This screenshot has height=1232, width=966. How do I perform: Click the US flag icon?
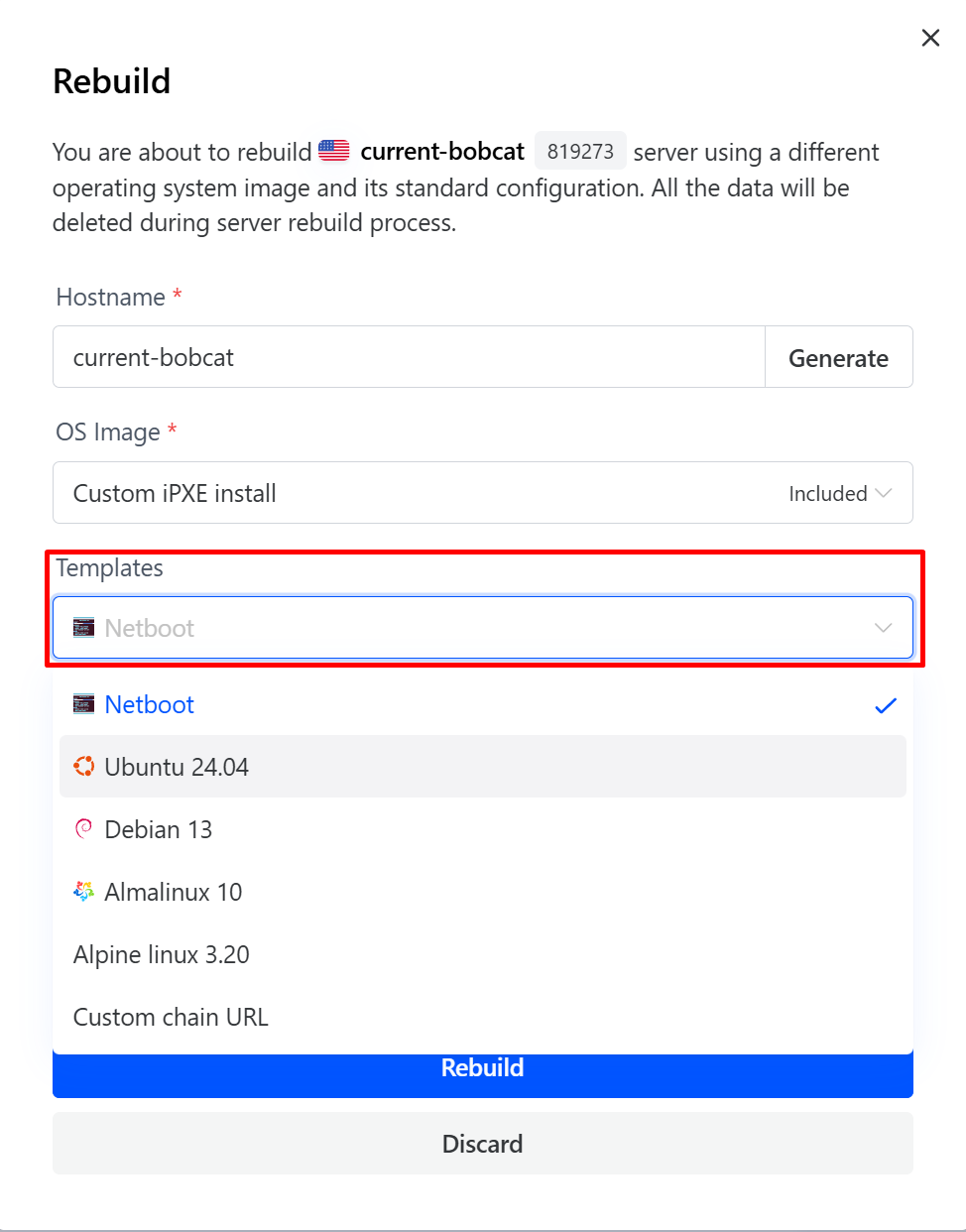pyautogui.click(x=334, y=151)
